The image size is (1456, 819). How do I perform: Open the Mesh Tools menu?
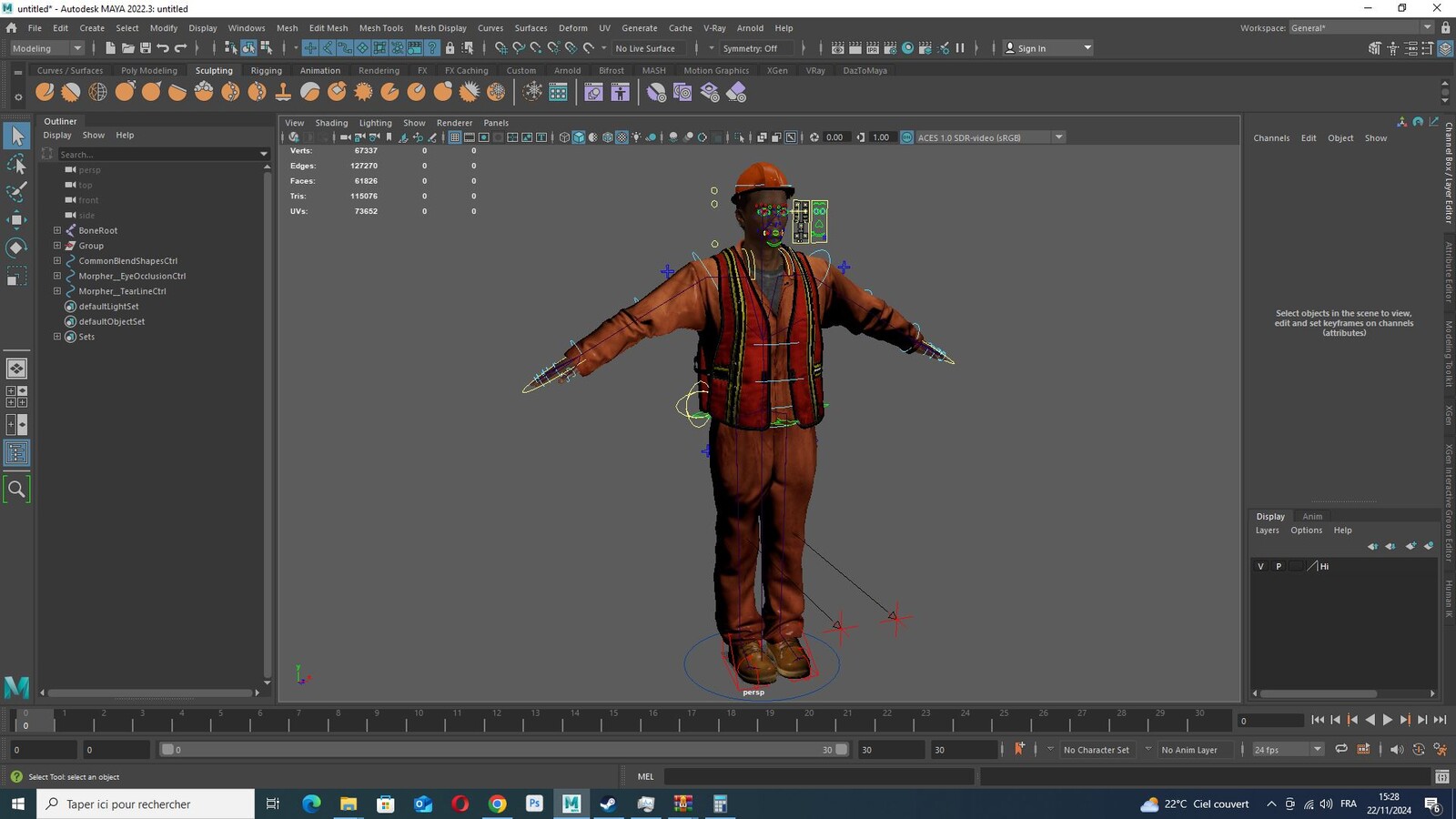380,28
